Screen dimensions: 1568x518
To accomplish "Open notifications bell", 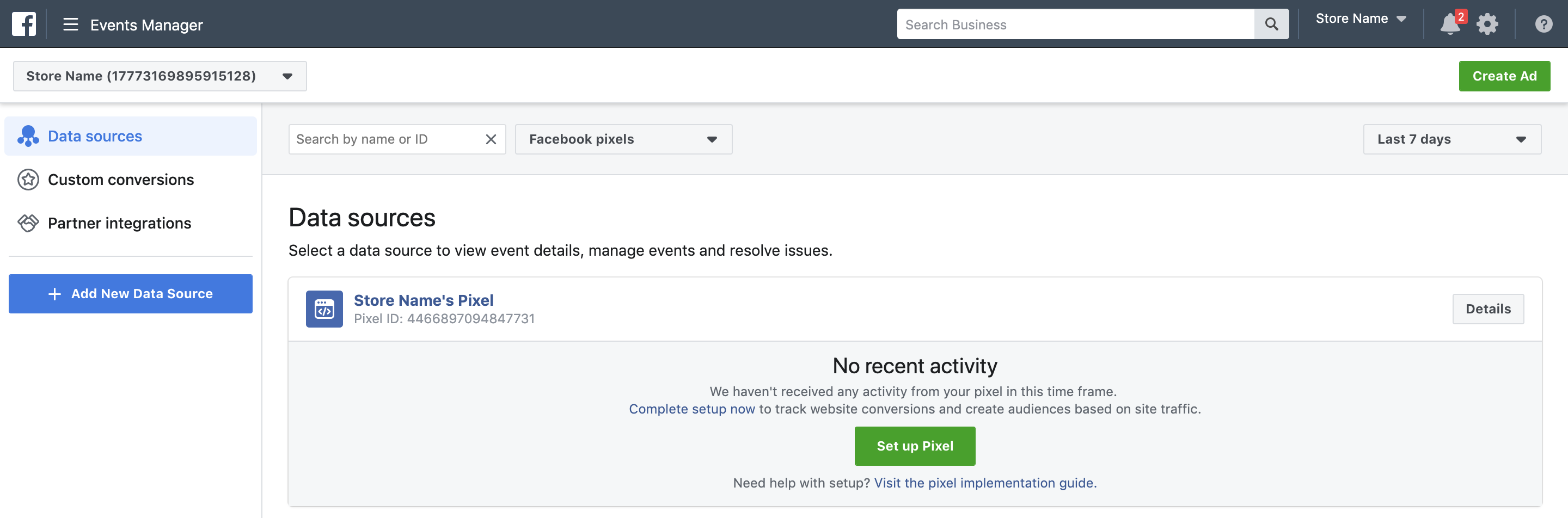I will pos(1450,24).
